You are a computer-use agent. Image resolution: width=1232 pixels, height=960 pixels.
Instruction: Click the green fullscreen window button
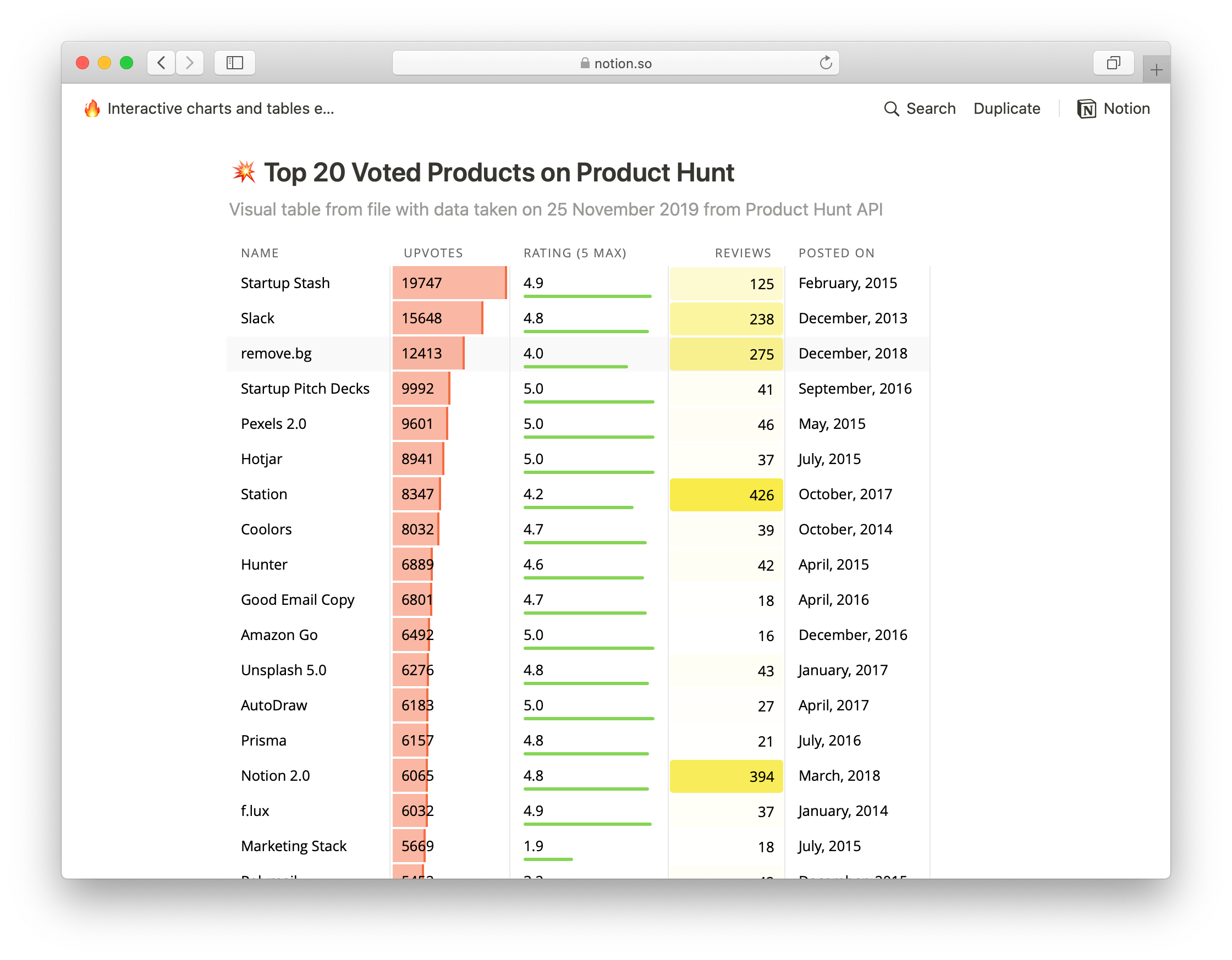point(127,63)
